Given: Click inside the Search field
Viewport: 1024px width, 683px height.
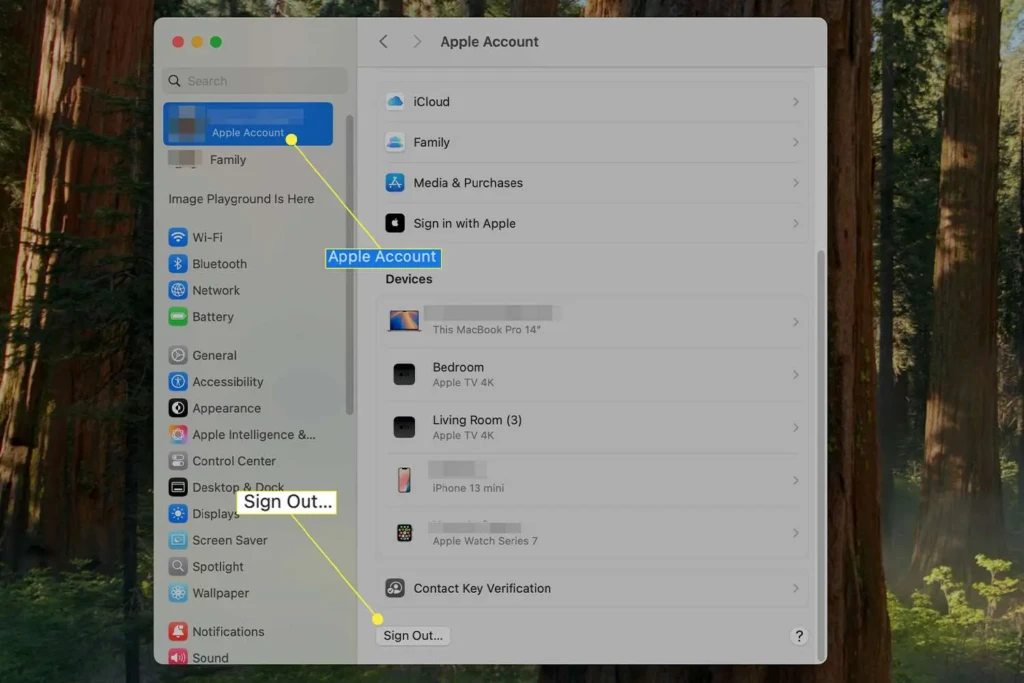Looking at the screenshot, I should pyautogui.click(x=253, y=80).
